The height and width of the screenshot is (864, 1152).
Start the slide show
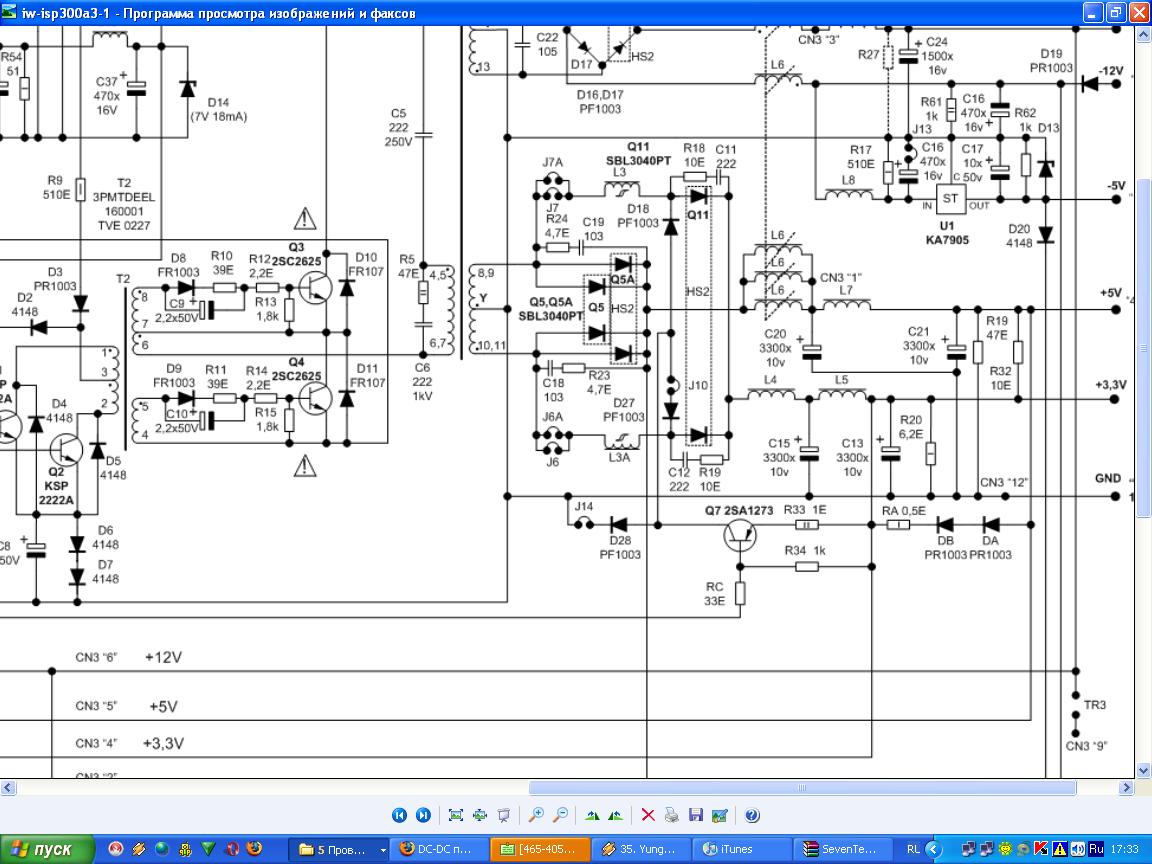(x=504, y=815)
